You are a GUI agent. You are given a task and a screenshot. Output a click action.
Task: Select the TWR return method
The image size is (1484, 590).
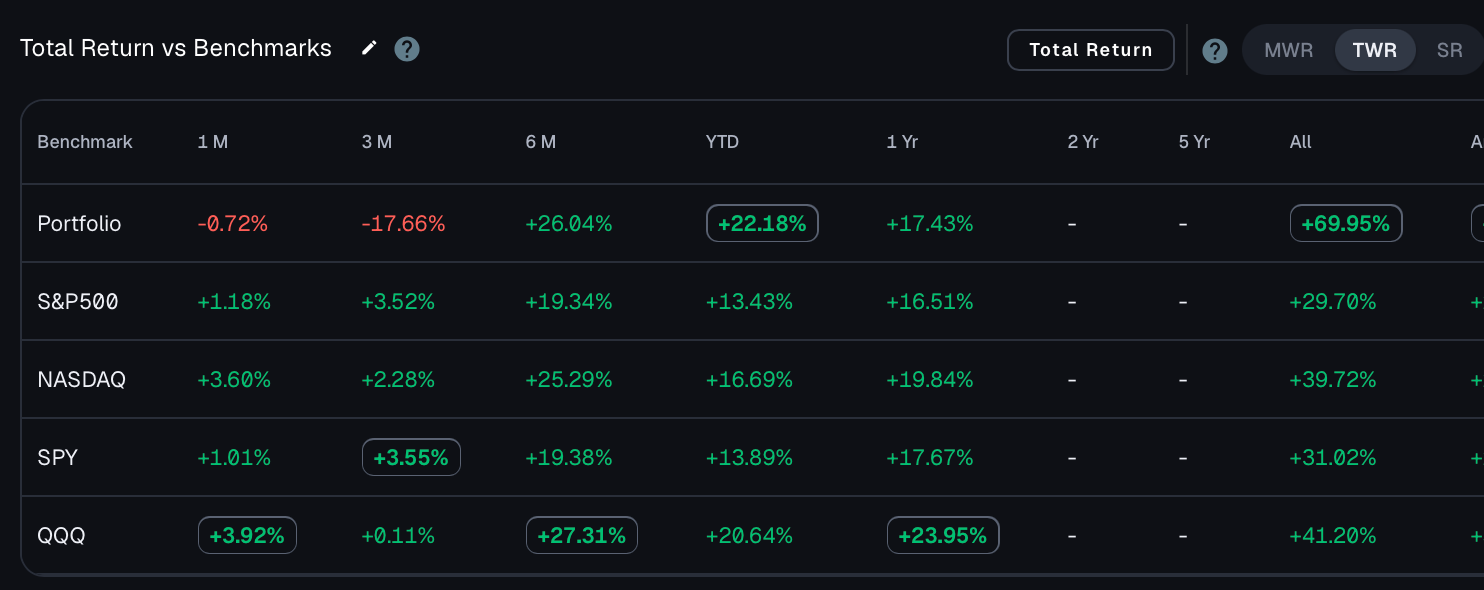1375,50
